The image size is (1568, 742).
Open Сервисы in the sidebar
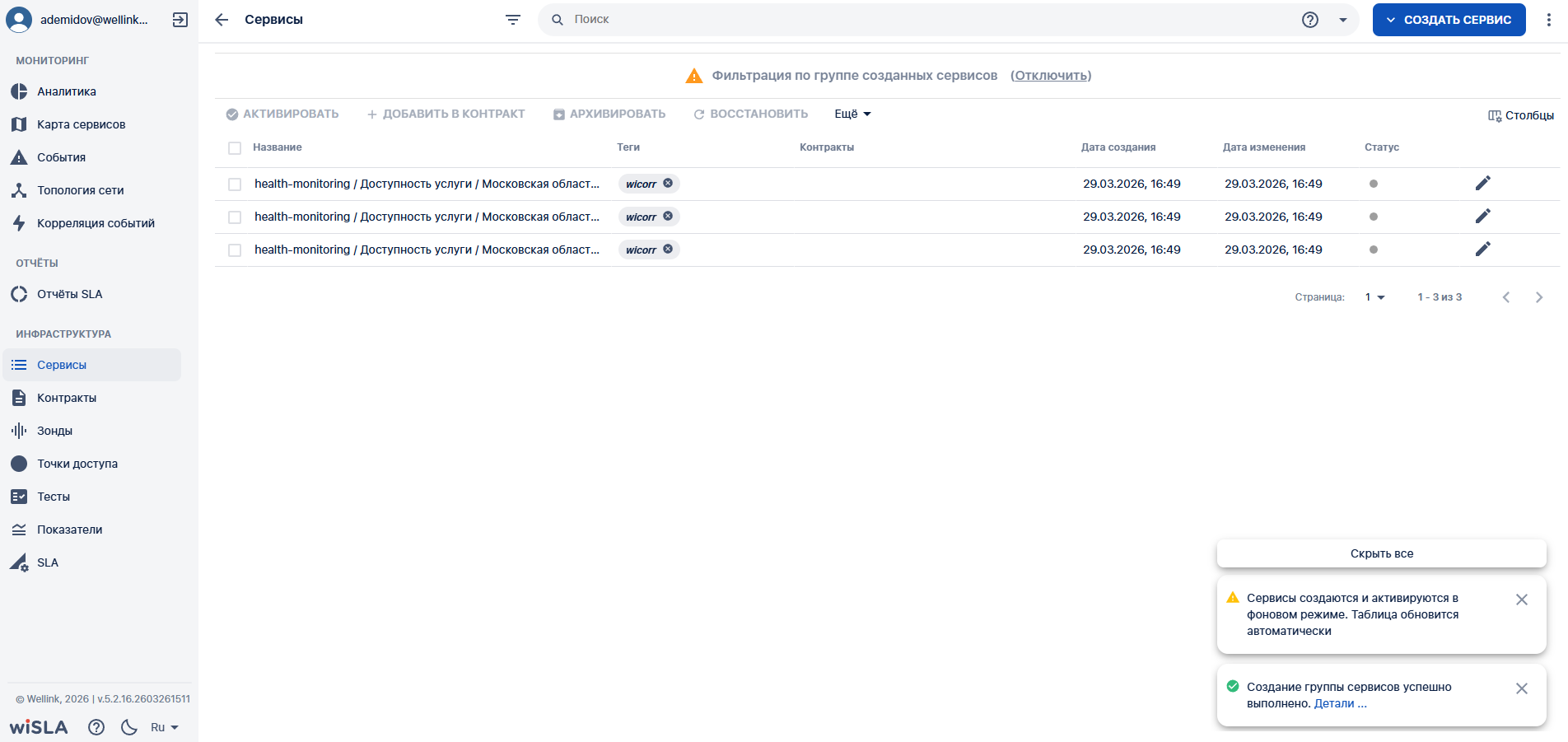point(92,365)
